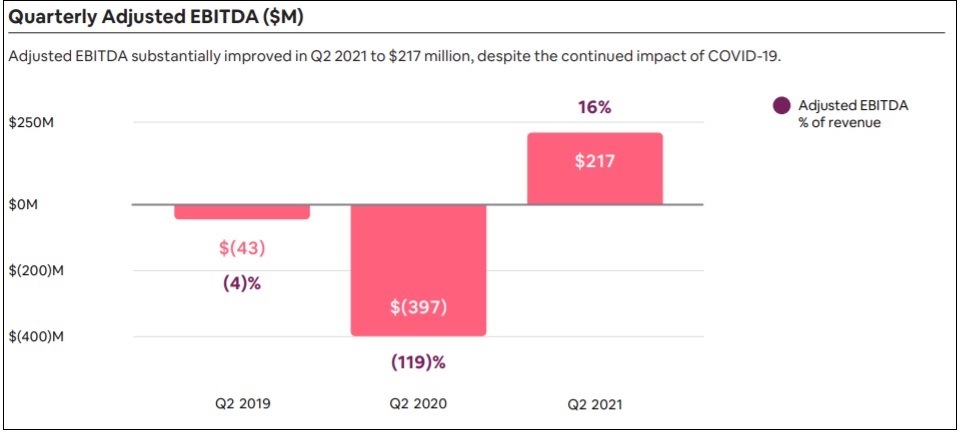
Task: Click the Q2 2020 axis label
Action: coord(418,404)
